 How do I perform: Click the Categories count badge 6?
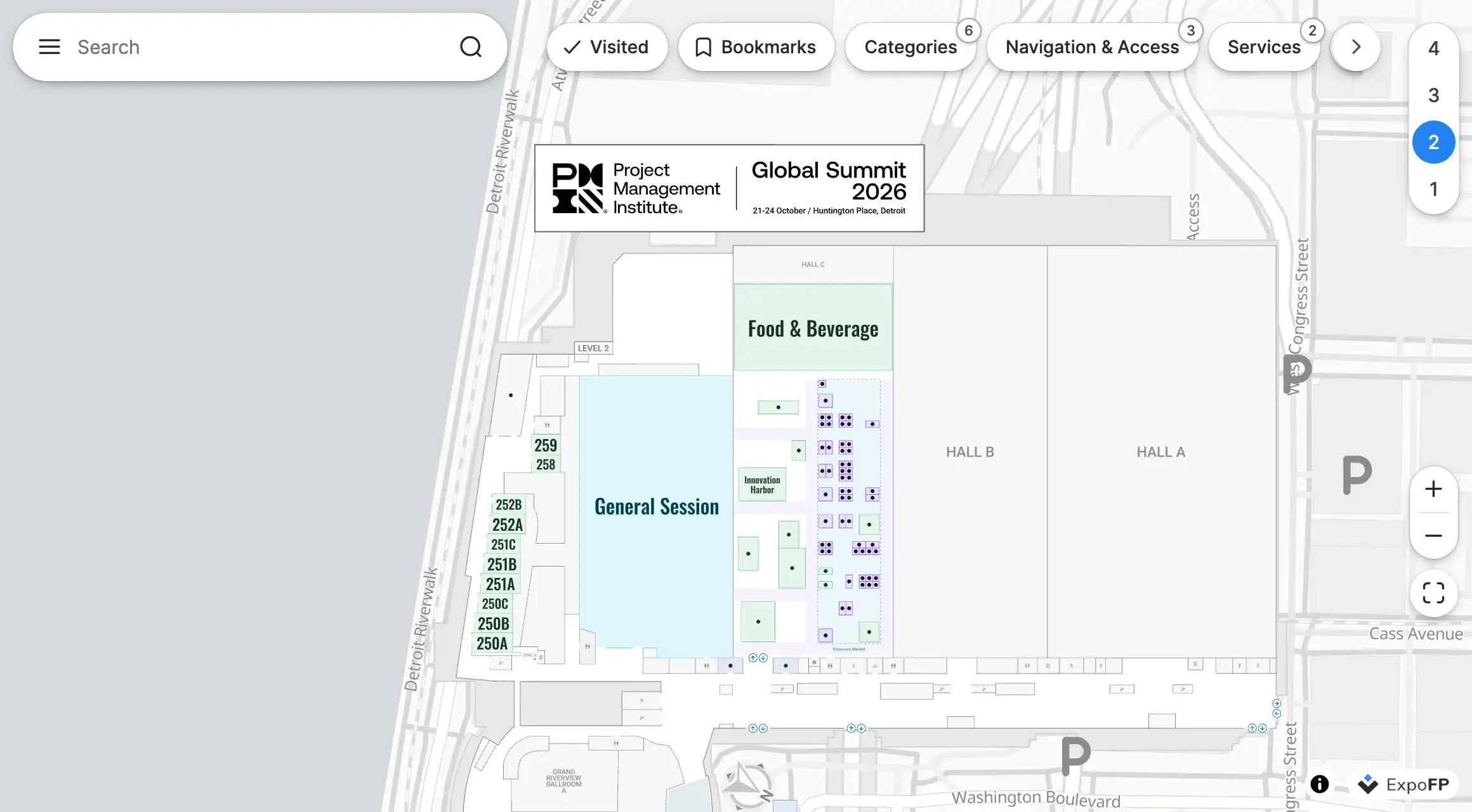coord(968,30)
